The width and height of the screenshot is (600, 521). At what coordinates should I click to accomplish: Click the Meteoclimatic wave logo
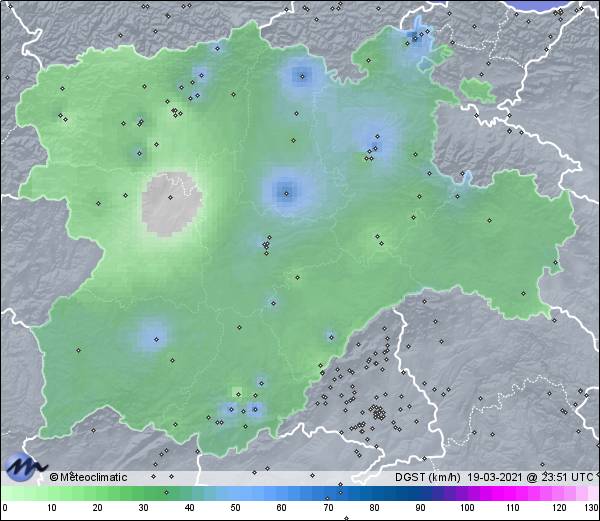[x=24, y=467]
